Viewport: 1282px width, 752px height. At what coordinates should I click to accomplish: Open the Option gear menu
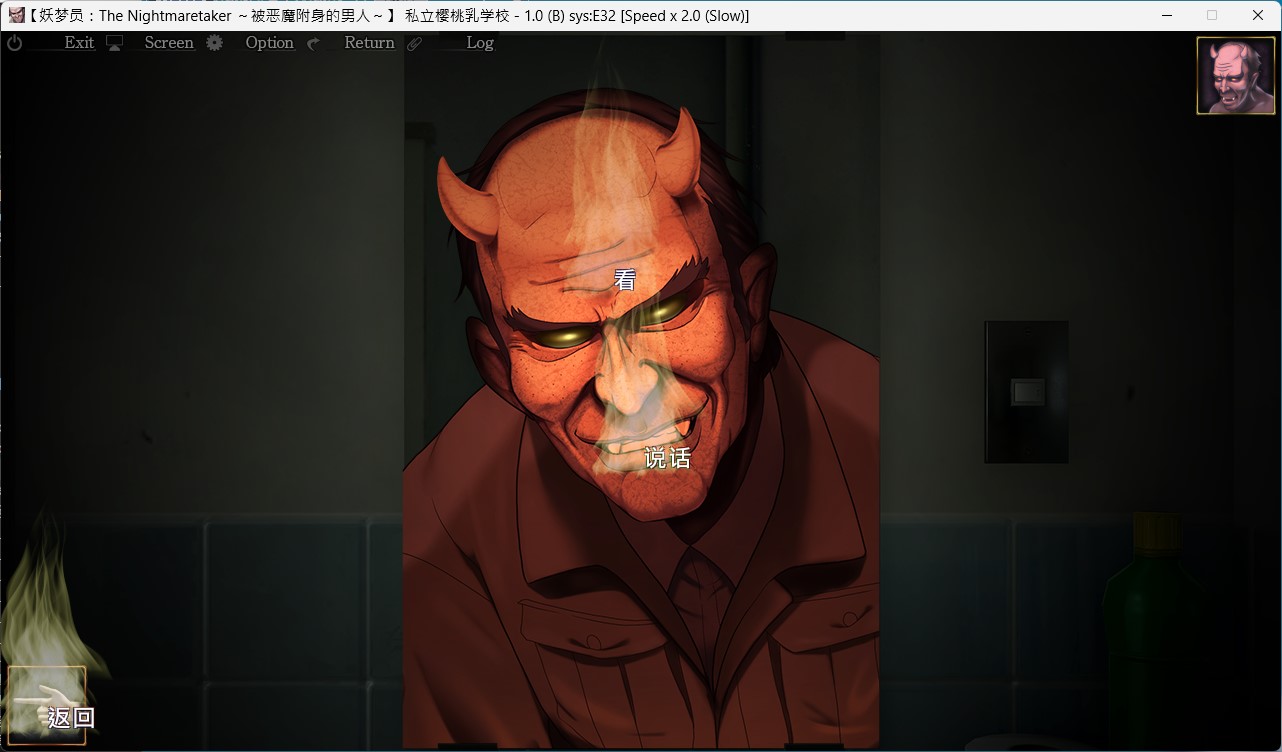tap(250, 43)
